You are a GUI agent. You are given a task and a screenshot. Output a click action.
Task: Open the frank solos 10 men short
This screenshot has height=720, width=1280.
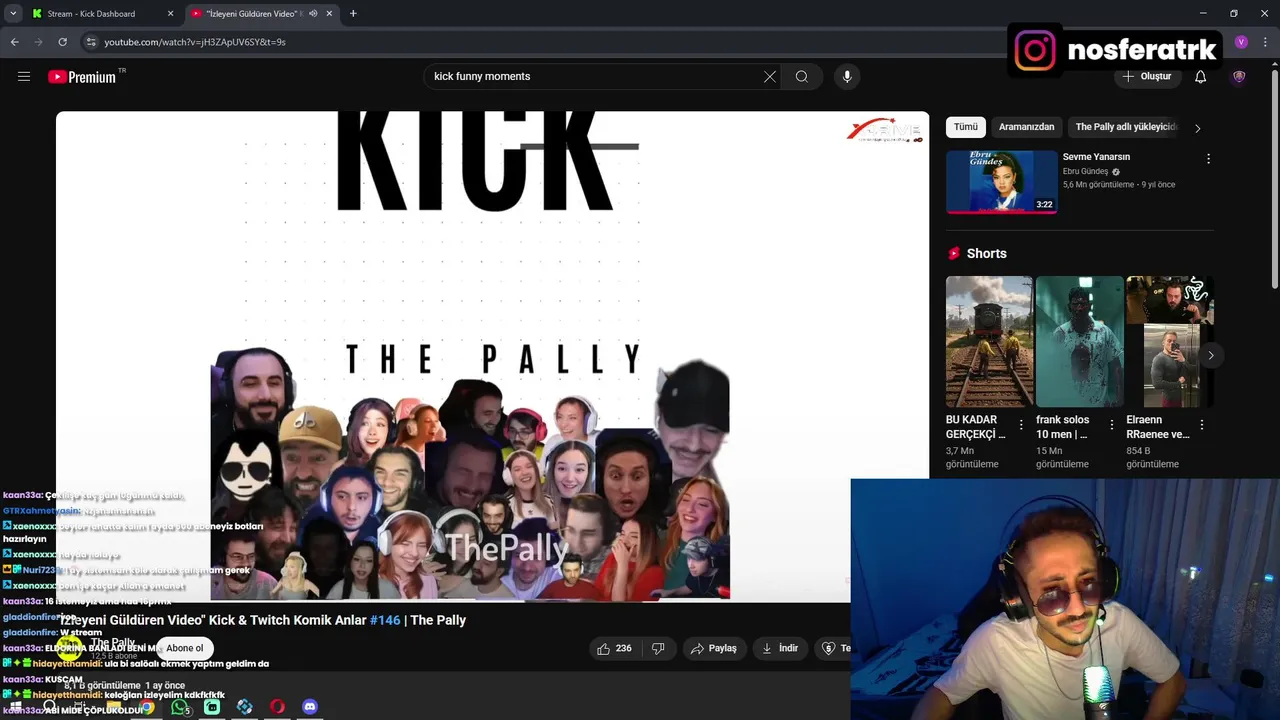pyautogui.click(x=1079, y=341)
